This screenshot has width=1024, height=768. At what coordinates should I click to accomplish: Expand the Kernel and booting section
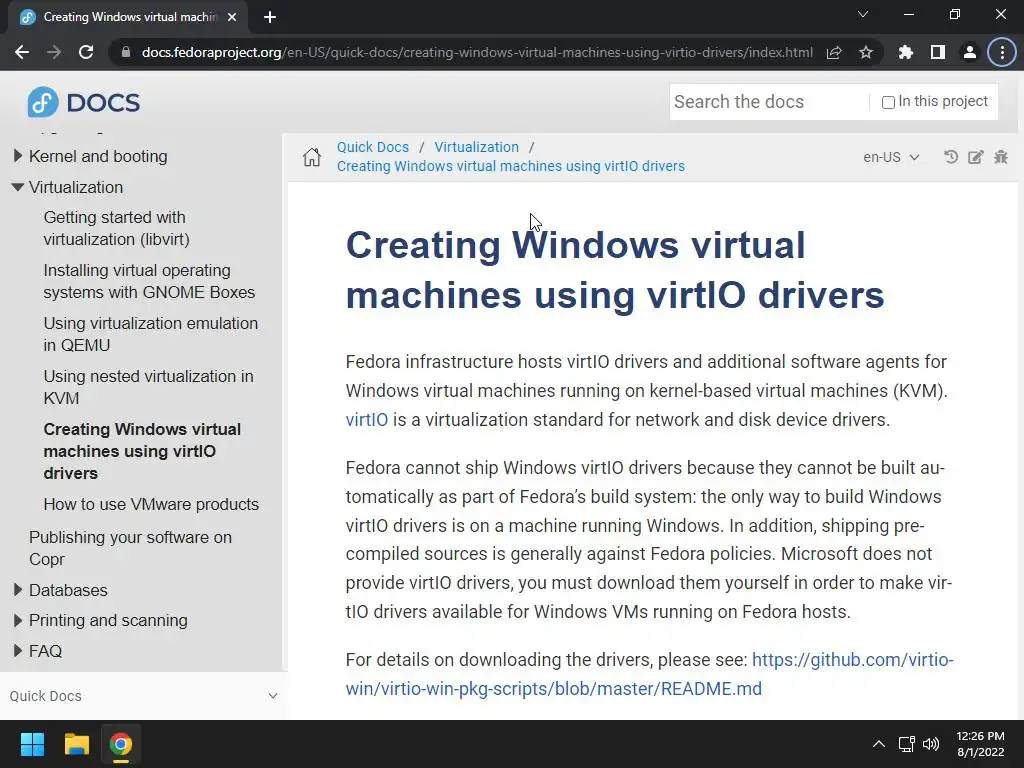point(18,156)
